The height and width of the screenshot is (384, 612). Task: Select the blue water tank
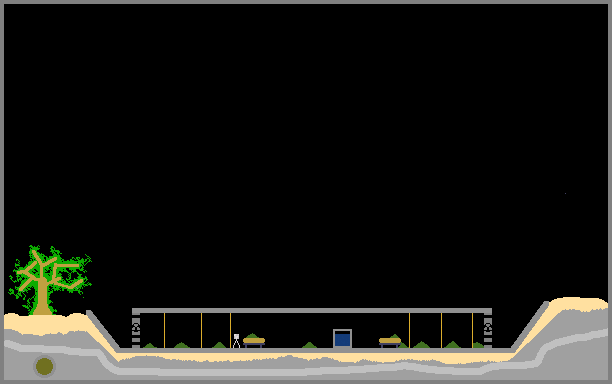coord(342,338)
